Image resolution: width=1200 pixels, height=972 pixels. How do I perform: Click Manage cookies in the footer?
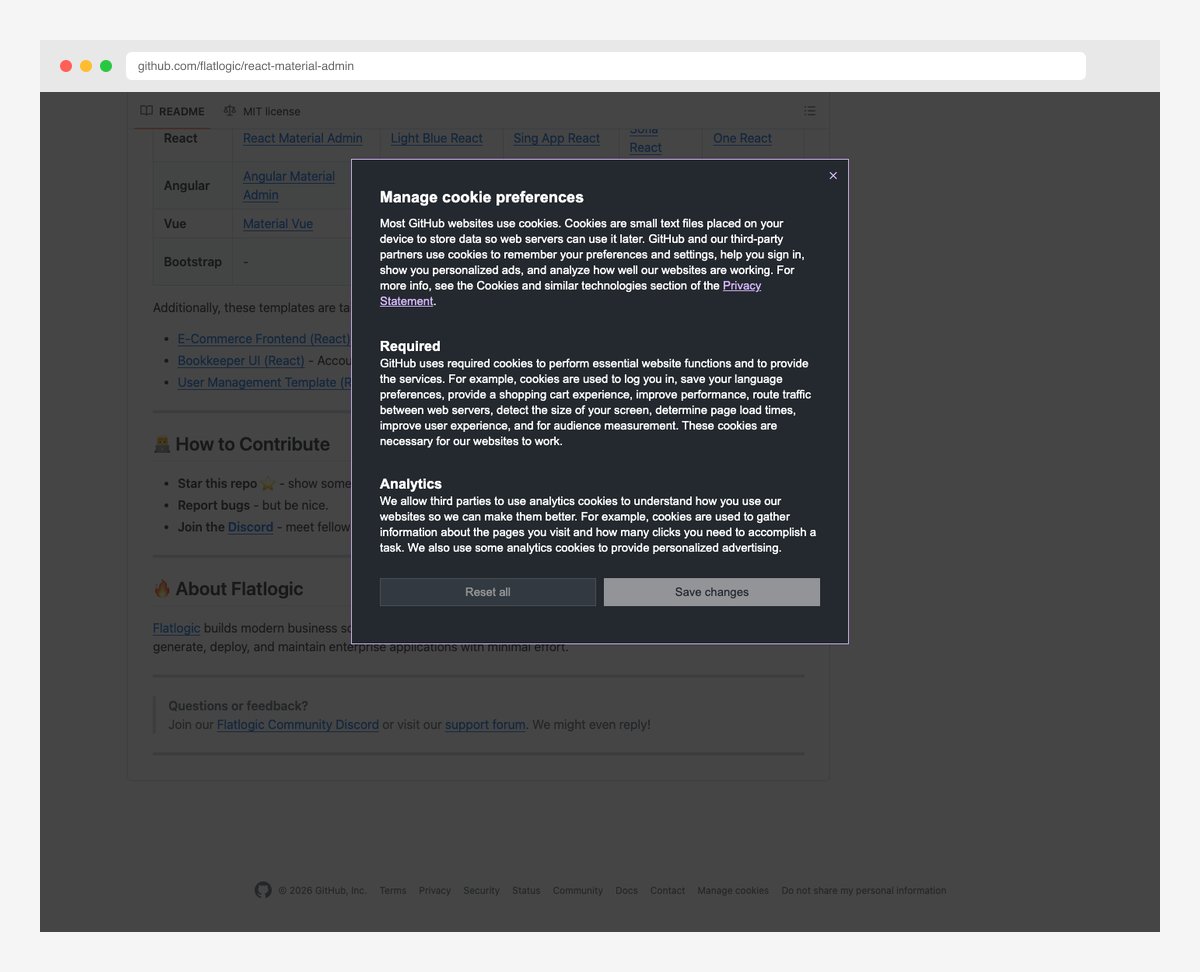coord(733,890)
